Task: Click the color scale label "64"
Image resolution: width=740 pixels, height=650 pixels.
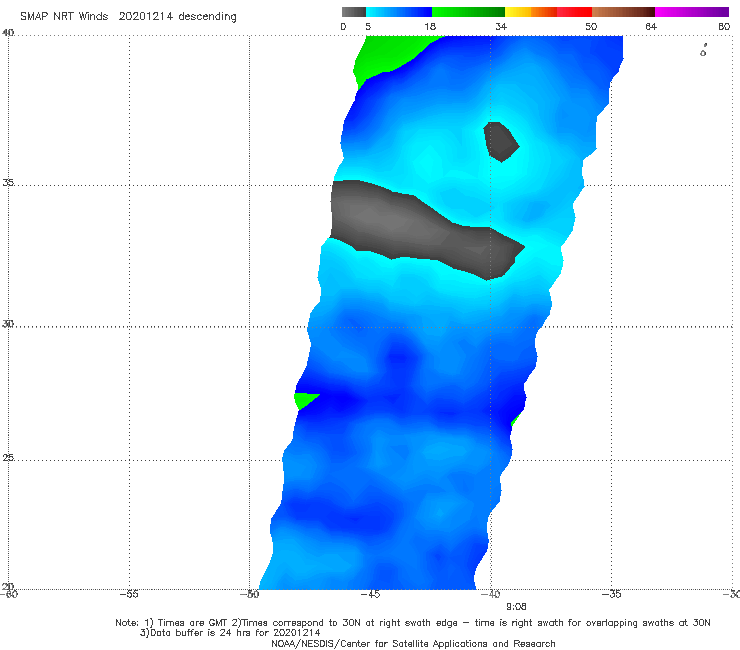Action: [651, 27]
